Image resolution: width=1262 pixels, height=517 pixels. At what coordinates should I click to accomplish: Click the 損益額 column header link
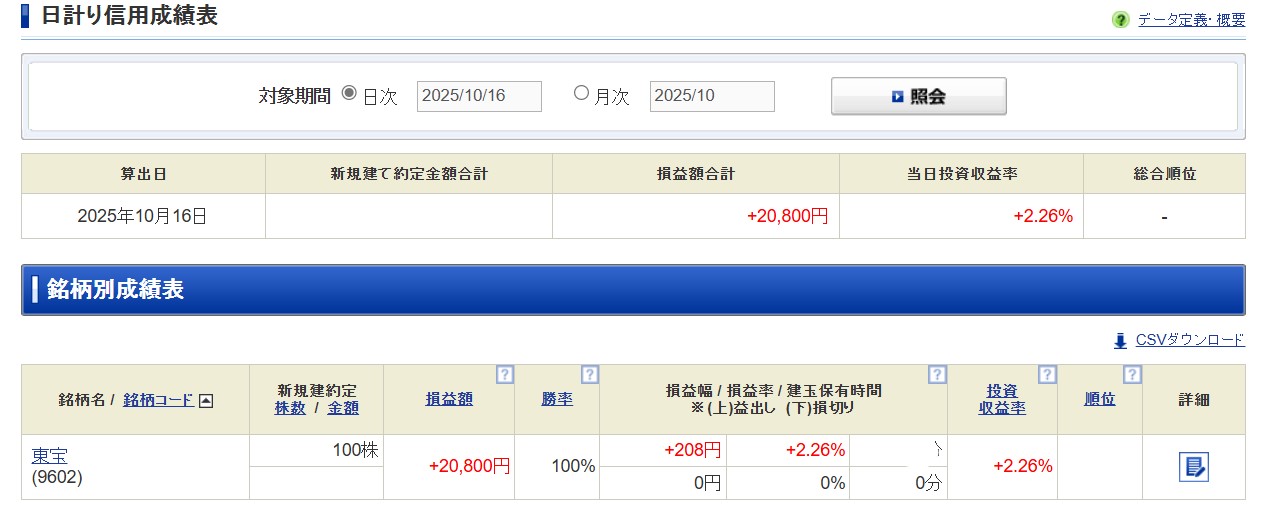449,399
